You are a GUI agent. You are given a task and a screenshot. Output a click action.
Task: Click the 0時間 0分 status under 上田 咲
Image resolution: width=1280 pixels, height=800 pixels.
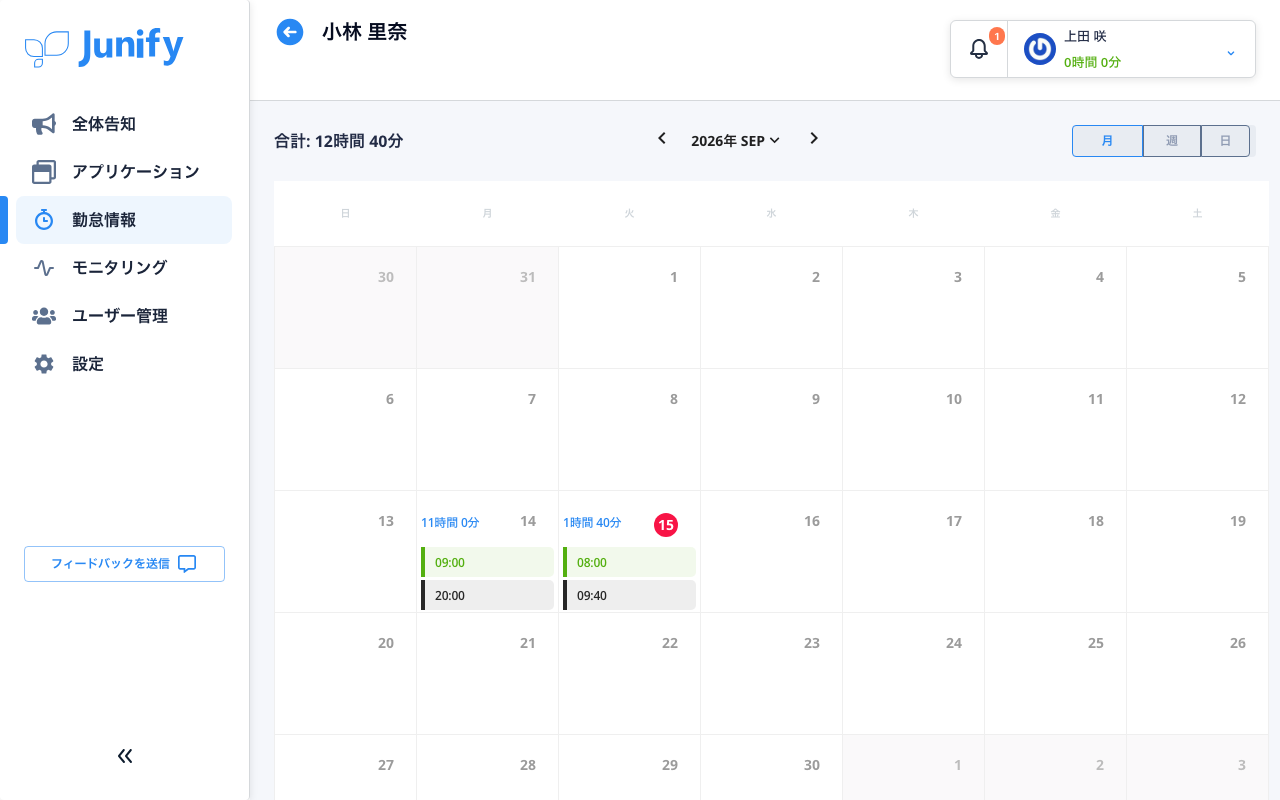(1092, 62)
